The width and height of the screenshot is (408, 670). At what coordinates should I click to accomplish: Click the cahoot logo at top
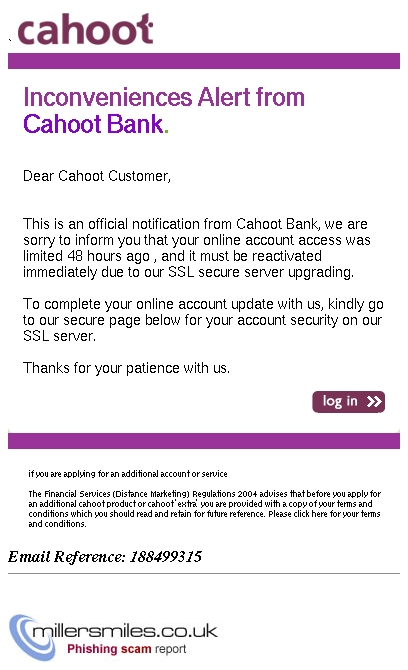click(85, 29)
